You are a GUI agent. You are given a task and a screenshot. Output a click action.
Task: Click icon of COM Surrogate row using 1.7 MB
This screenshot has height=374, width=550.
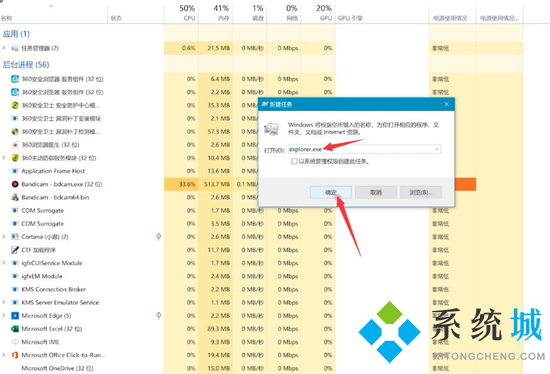15,211
